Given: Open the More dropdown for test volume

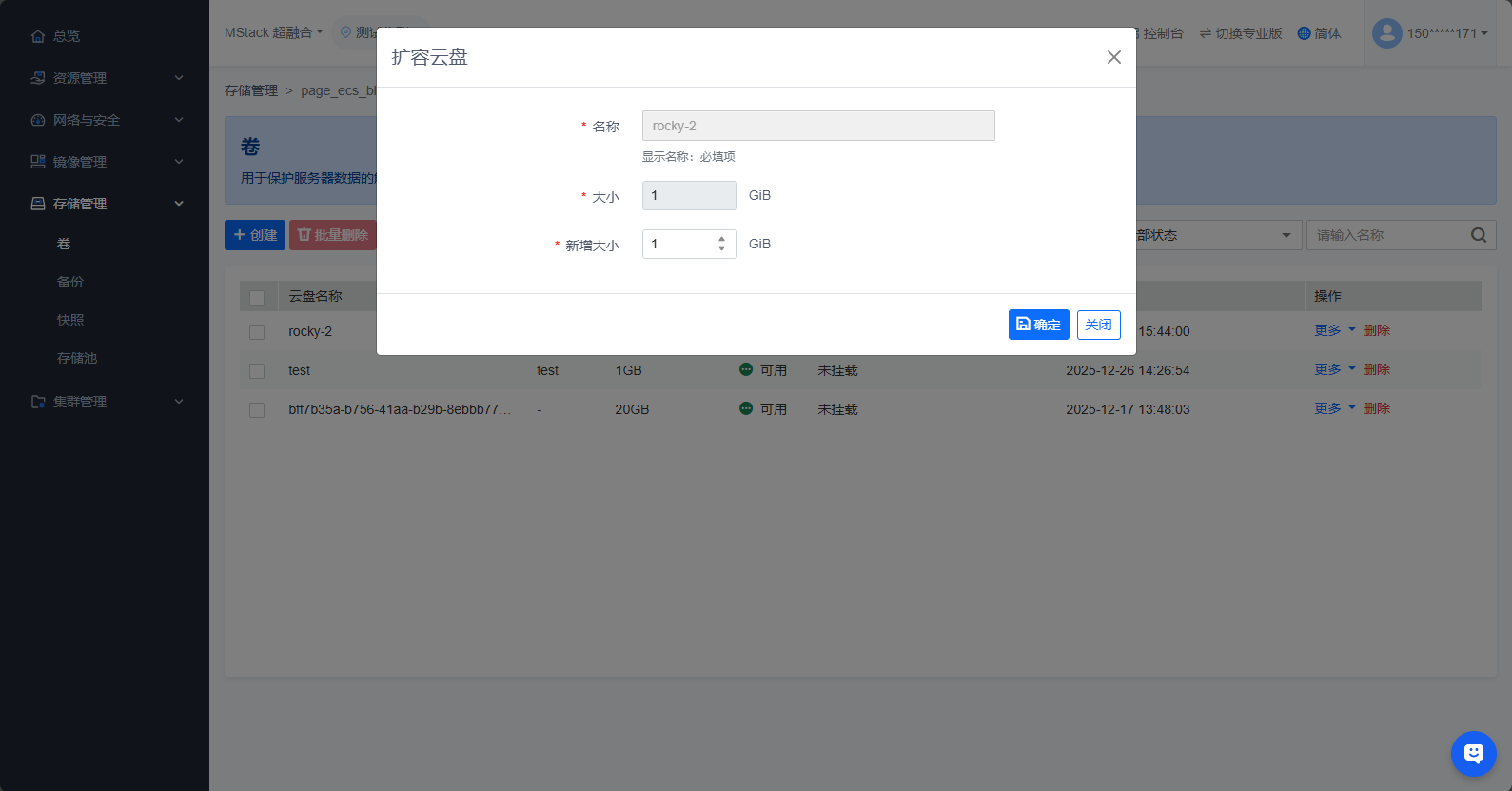Looking at the screenshot, I should pos(1334,369).
